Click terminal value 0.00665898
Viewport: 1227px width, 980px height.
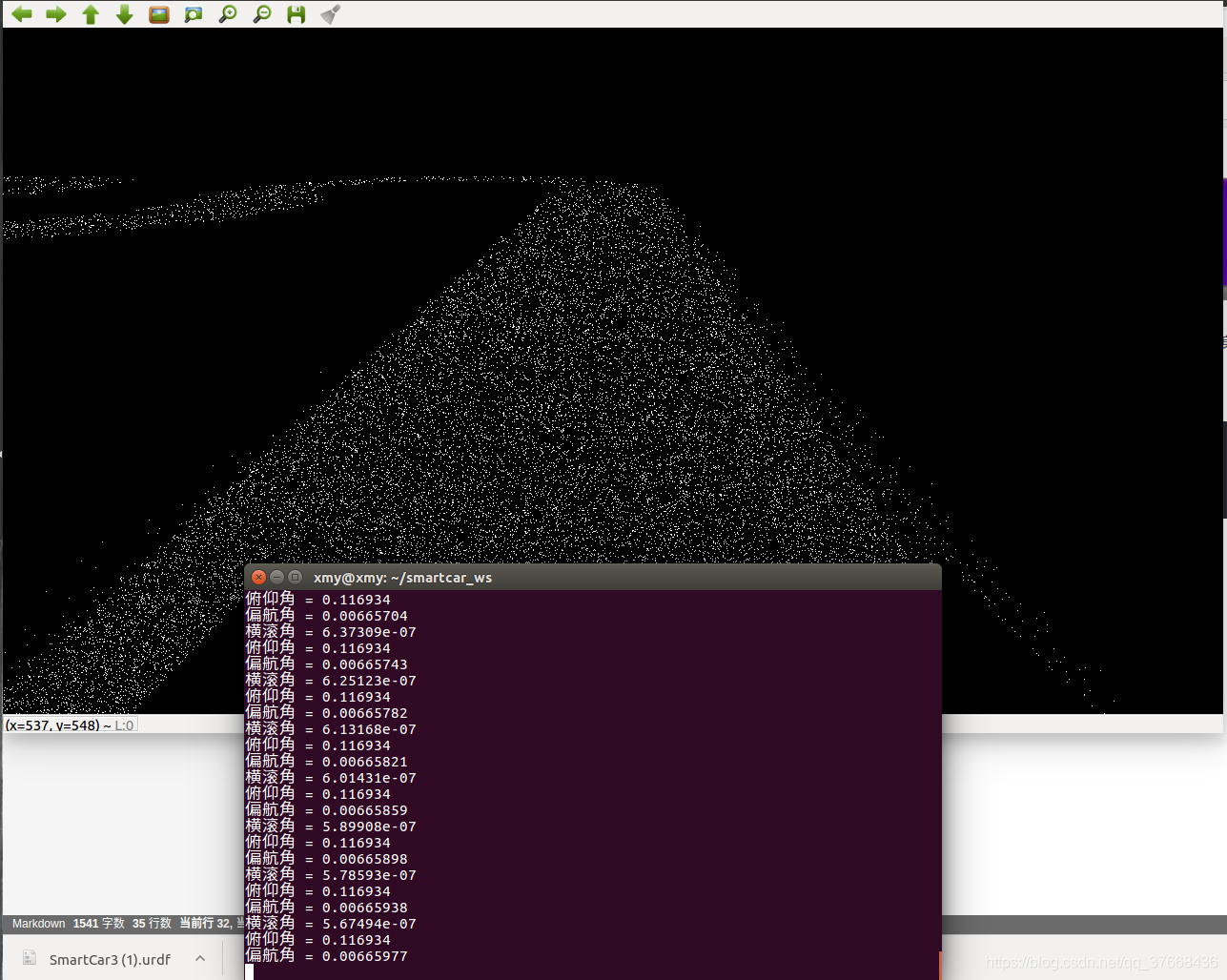point(364,859)
